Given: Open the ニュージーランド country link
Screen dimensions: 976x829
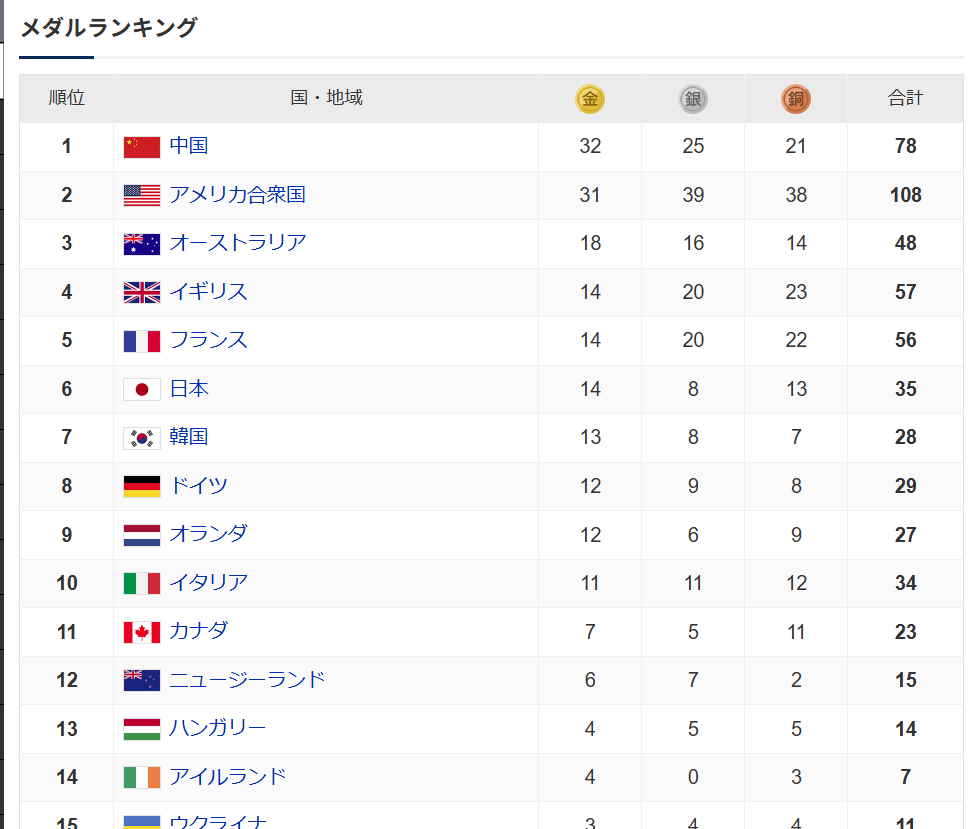Looking at the screenshot, I should tap(248, 680).
